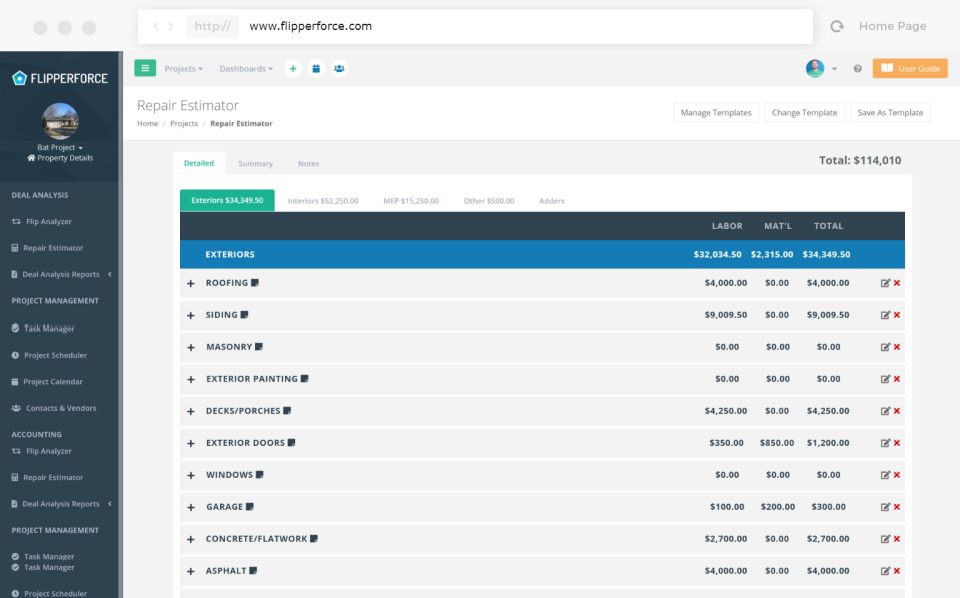Open the user avatar dropdown
The image size is (960, 598).
pos(819,68)
